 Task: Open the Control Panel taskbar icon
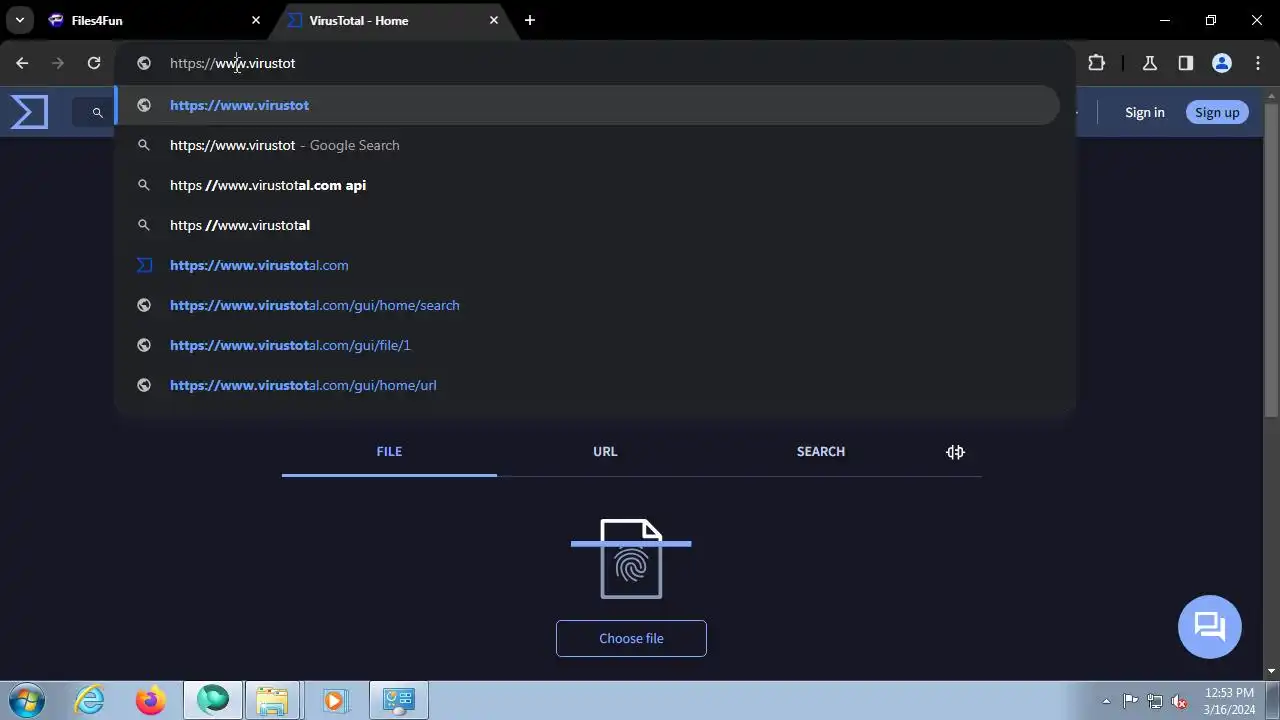[x=399, y=700]
